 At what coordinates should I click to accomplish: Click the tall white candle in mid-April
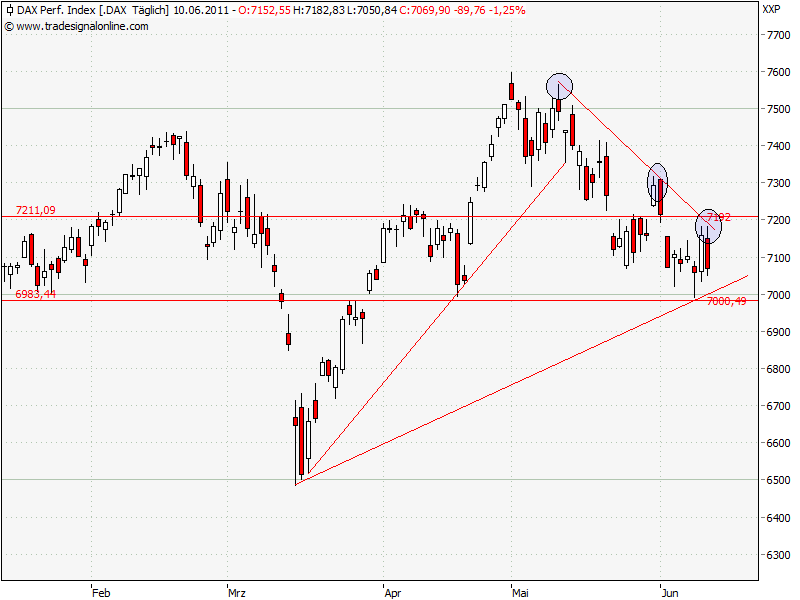click(x=470, y=223)
